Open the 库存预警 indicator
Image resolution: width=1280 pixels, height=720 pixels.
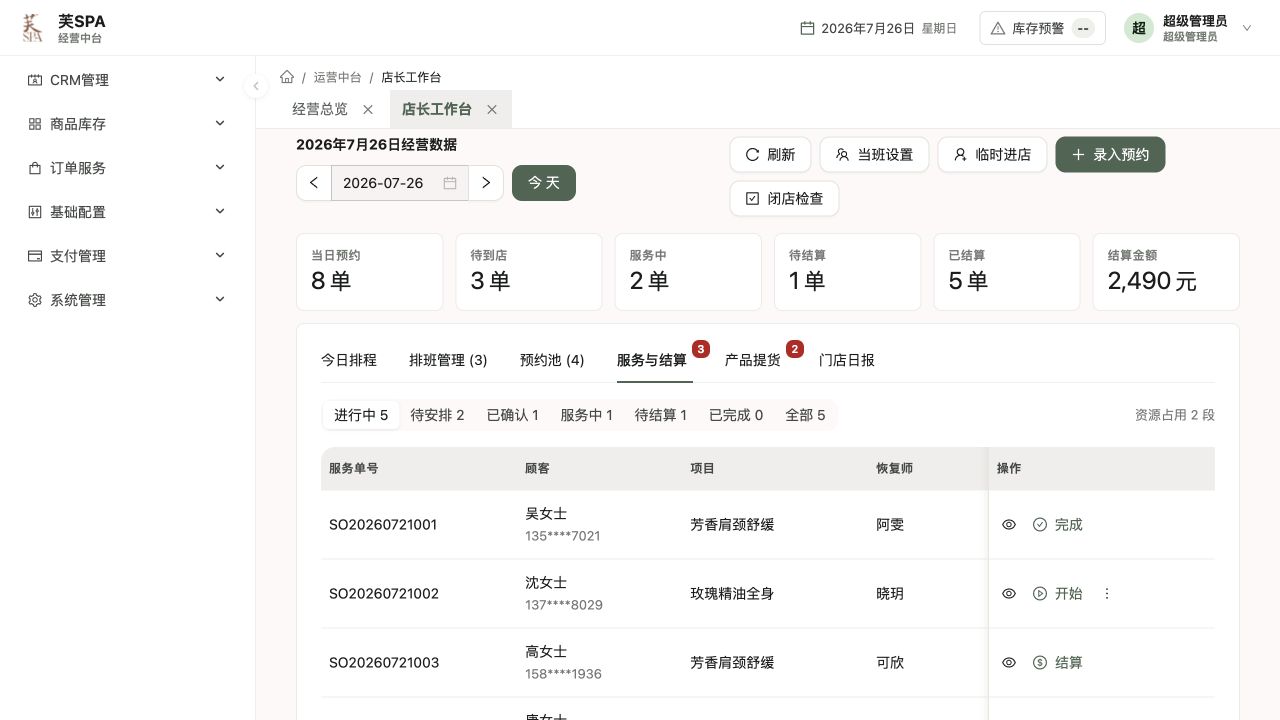[x=1042, y=28]
